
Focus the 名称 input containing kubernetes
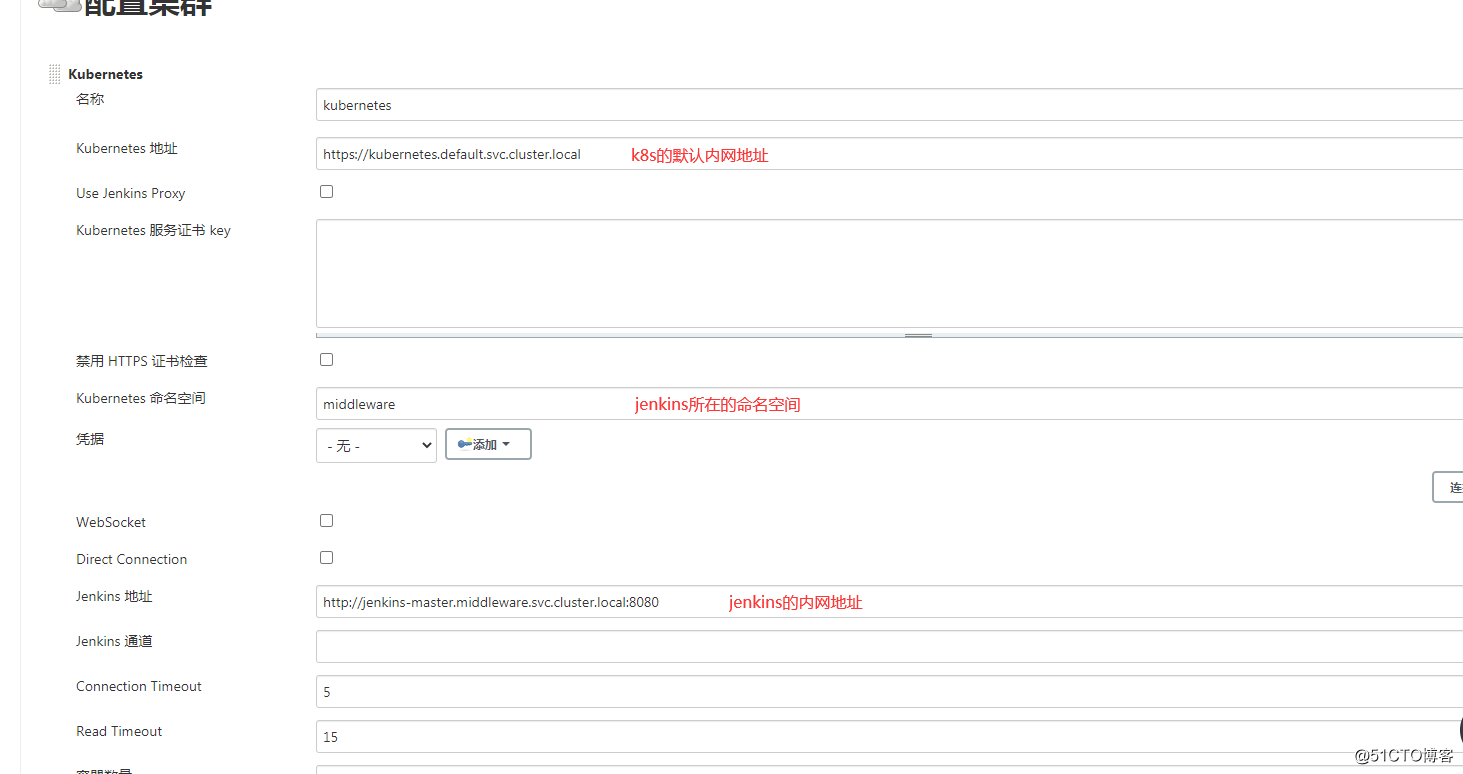(889, 105)
